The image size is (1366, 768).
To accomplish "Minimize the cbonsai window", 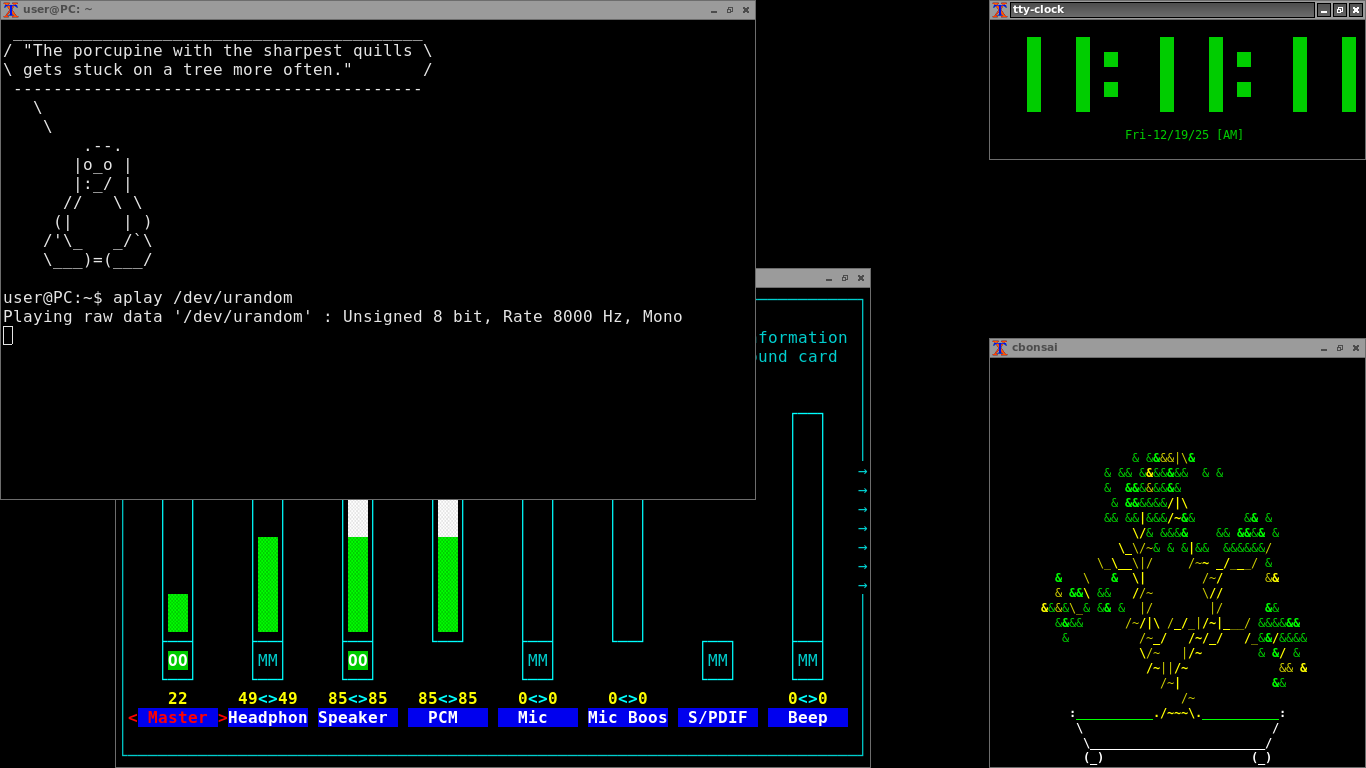I will [1324, 348].
